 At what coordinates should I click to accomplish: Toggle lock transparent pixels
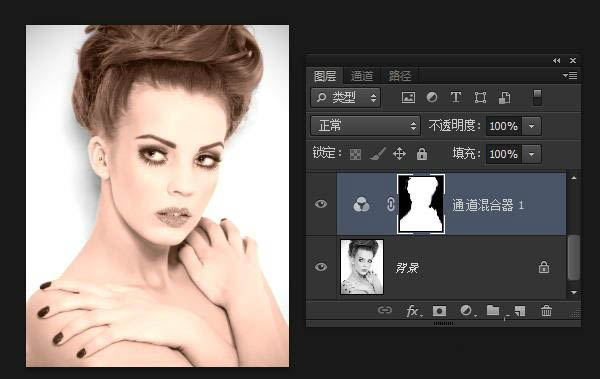(x=355, y=154)
